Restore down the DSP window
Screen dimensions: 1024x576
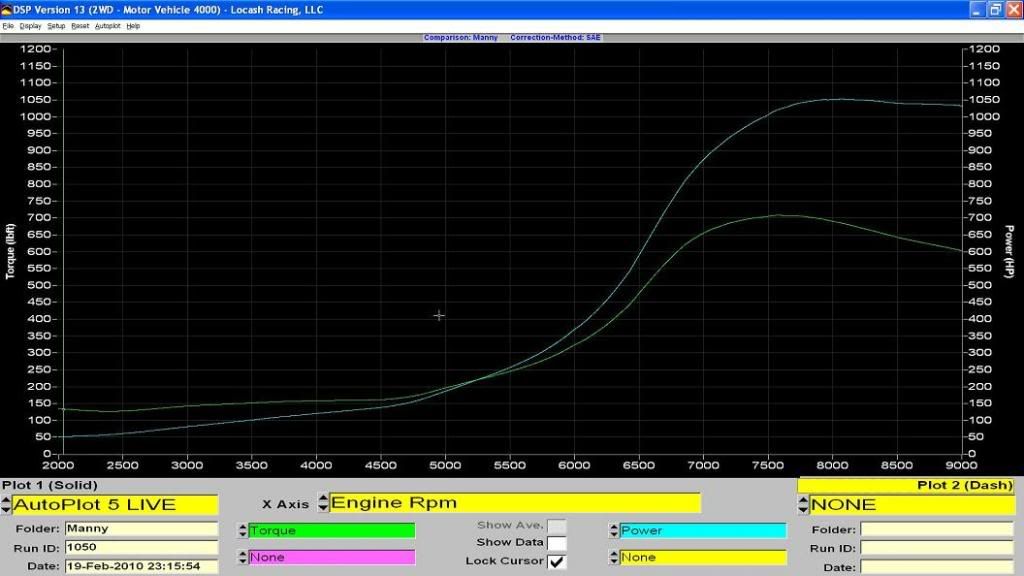point(995,10)
